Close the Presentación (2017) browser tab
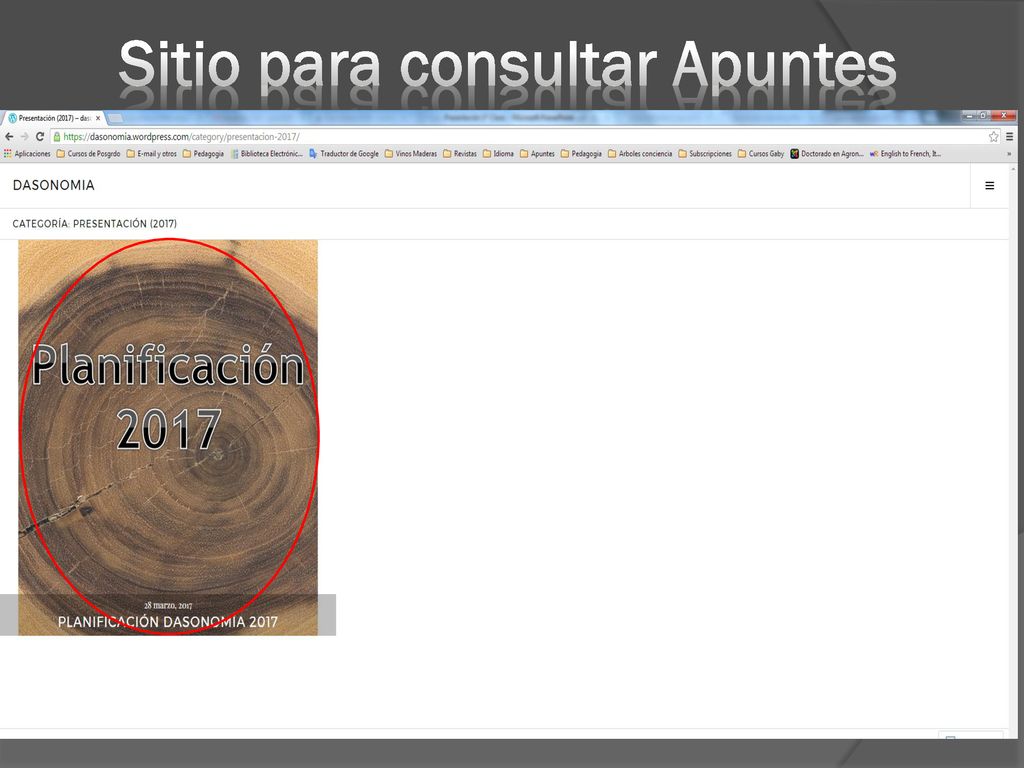Viewport: 1024px width, 768px height. click(x=98, y=118)
